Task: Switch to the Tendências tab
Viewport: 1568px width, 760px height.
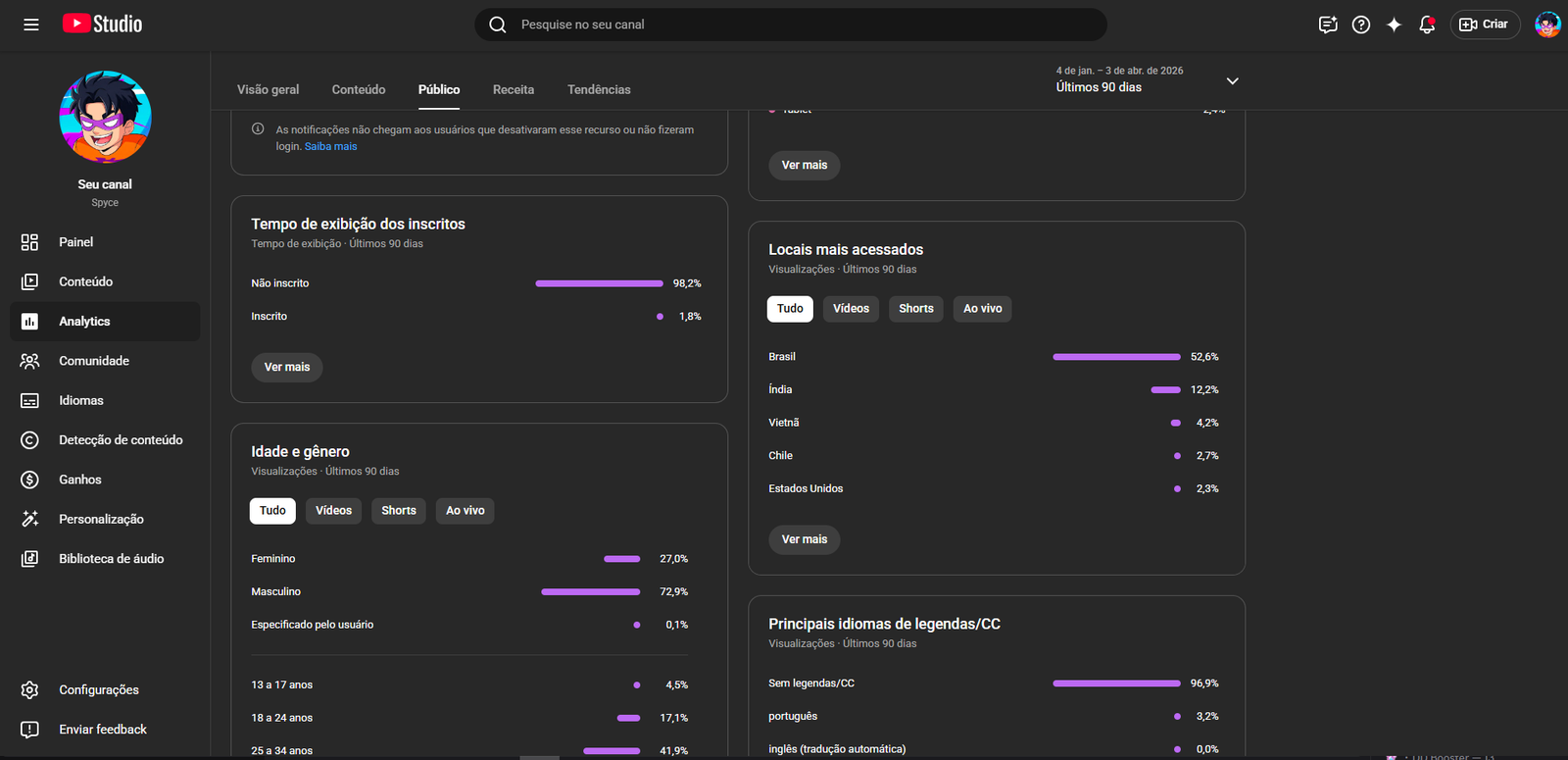Action: [x=599, y=89]
